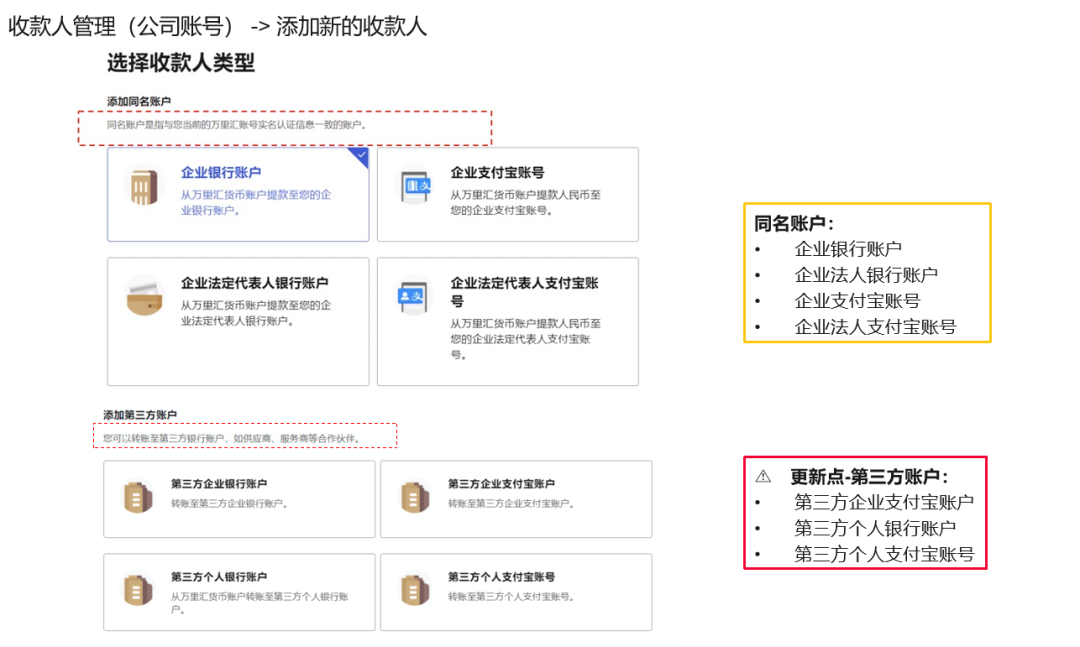Select the 第三方个人银行账户 card title

click(x=219, y=577)
